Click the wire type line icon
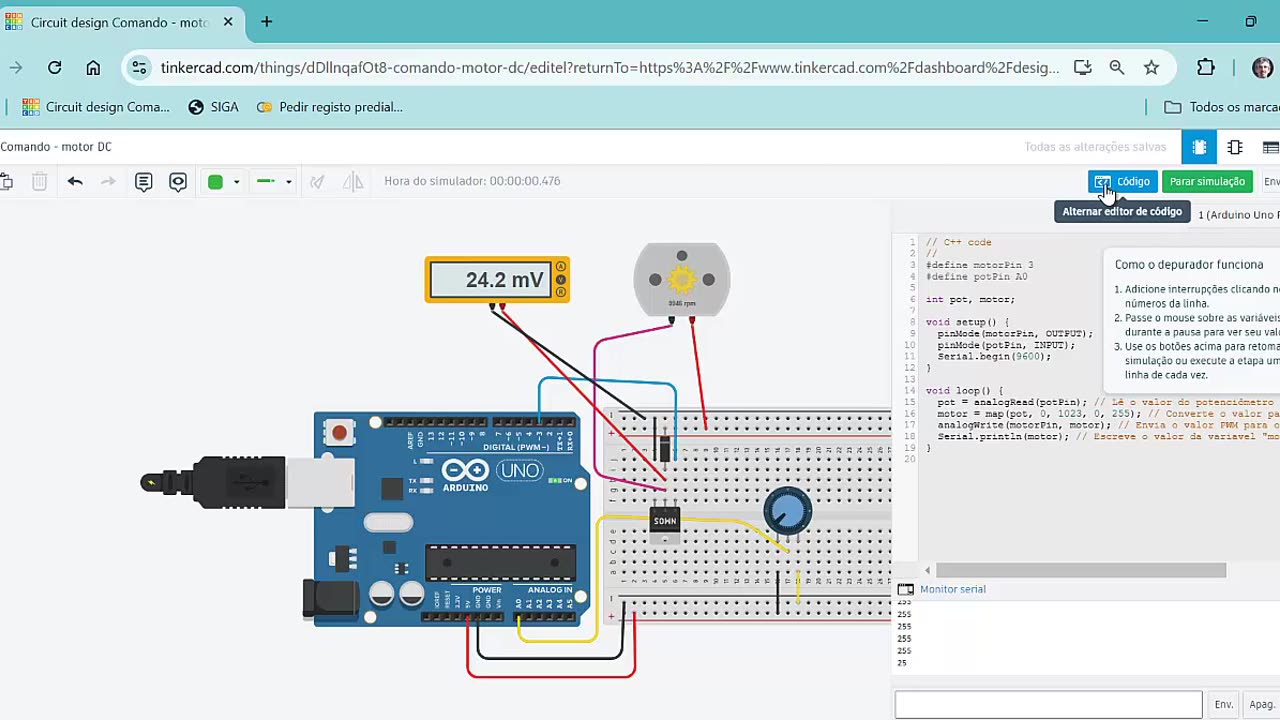Viewport: 1280px width, 720px height. point(265,181)
